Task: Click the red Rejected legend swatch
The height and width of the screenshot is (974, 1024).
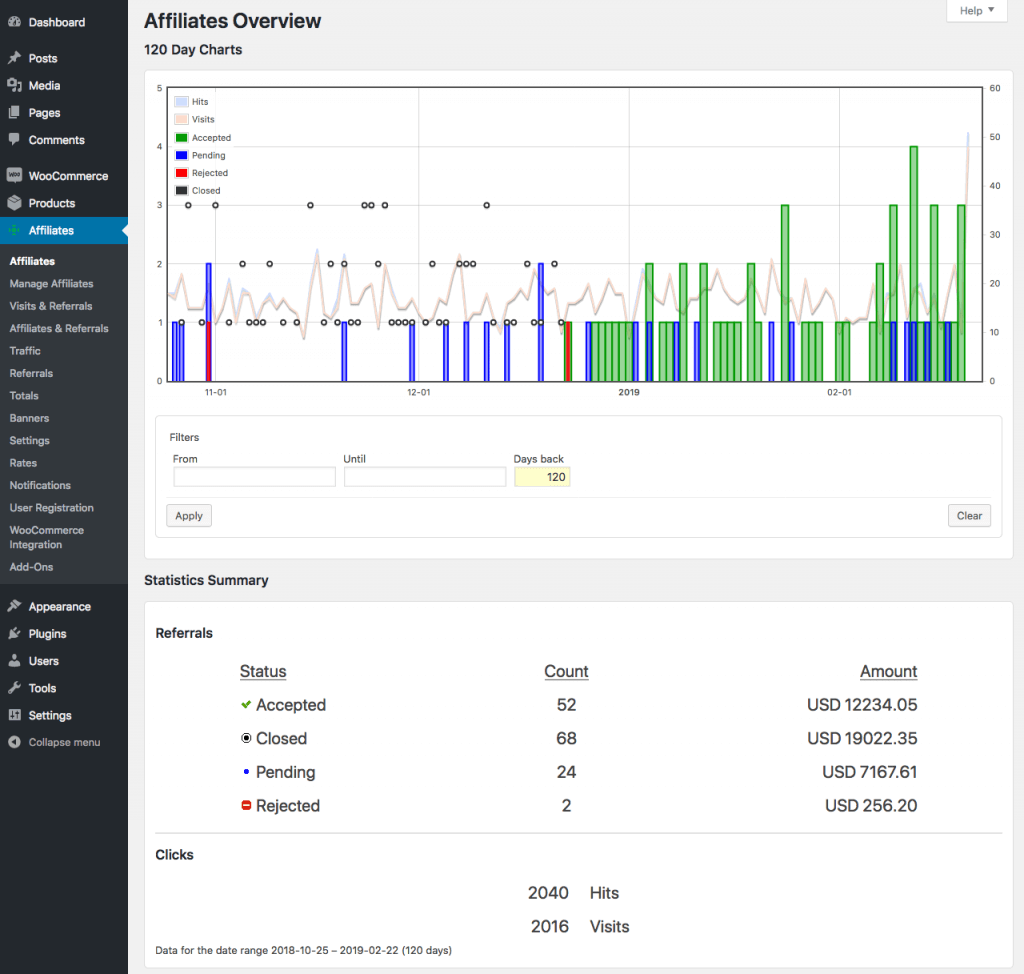Action: coord(182,172)
